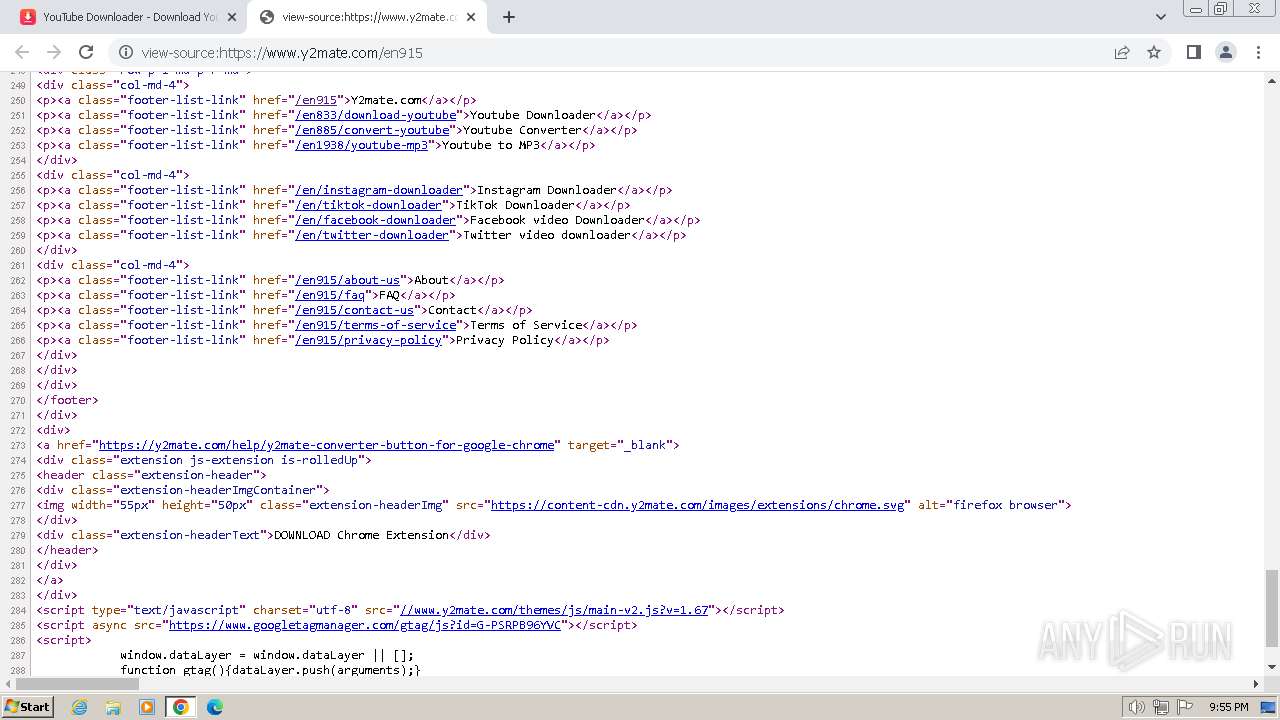The height and width of the screenshot is (720, 1280).
Task: Open the /en/twitter-downloader link
Action: [x=372, y=235]
